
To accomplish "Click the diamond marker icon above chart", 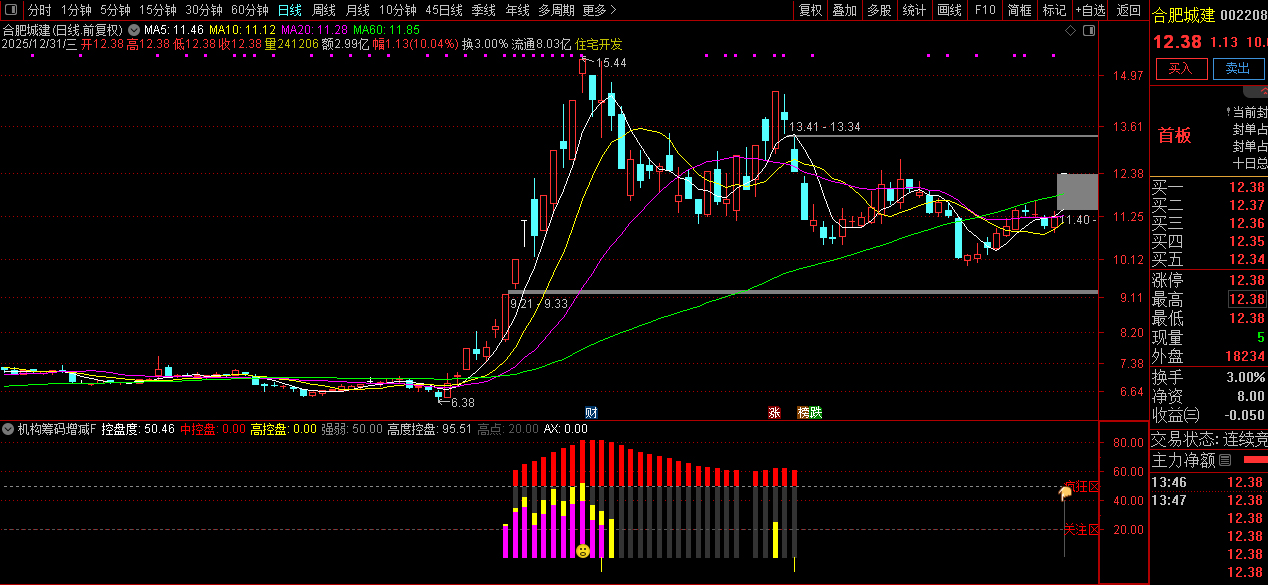I will point(1070,31).
